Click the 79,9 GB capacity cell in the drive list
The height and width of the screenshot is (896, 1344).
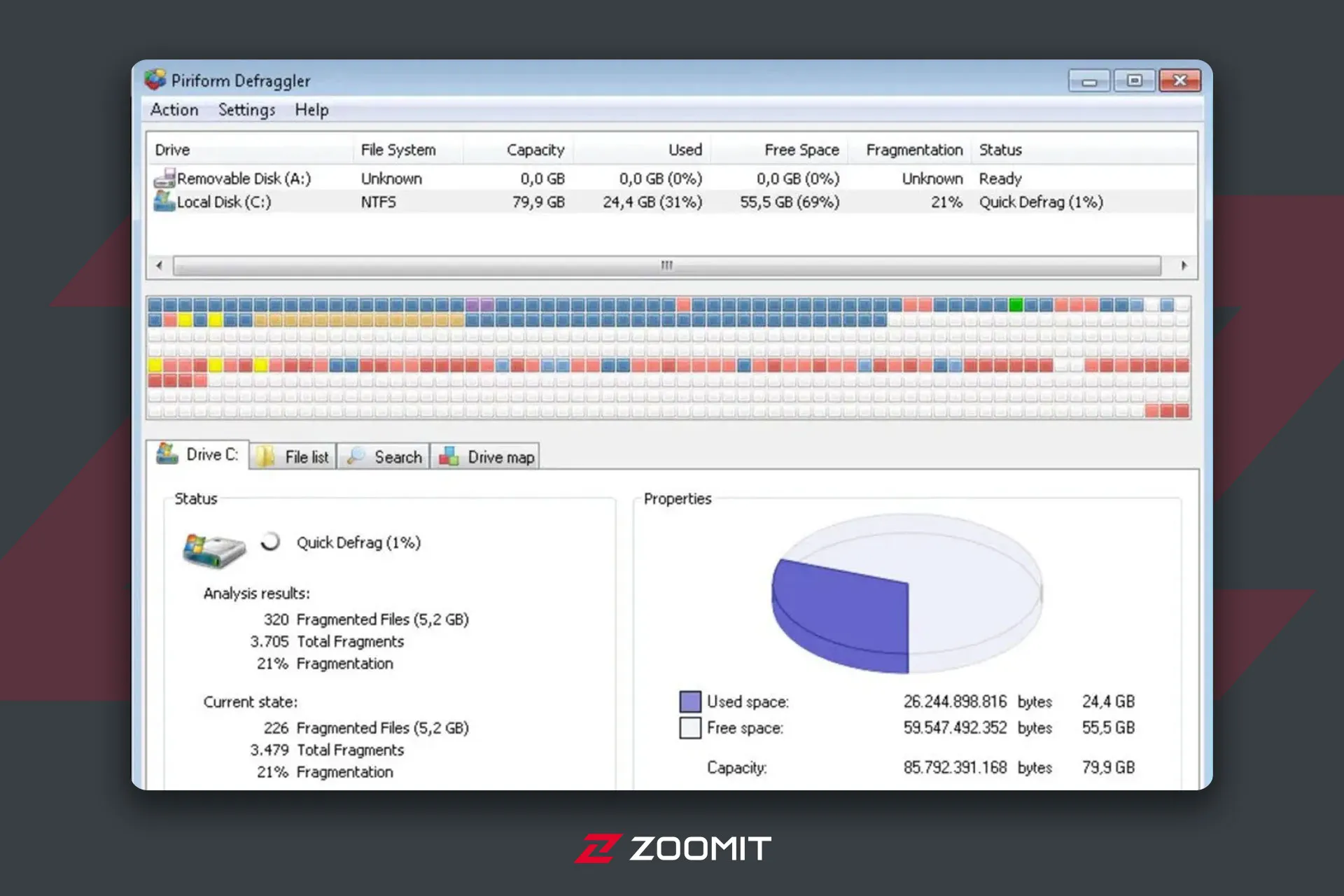point(538,202)
